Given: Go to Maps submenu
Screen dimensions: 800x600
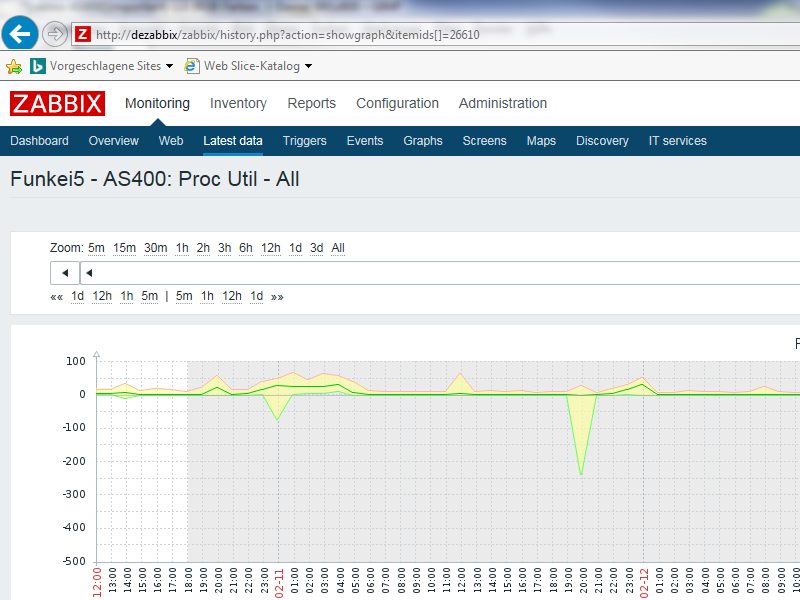Looking at the screenshot, I should coord(541,141).
